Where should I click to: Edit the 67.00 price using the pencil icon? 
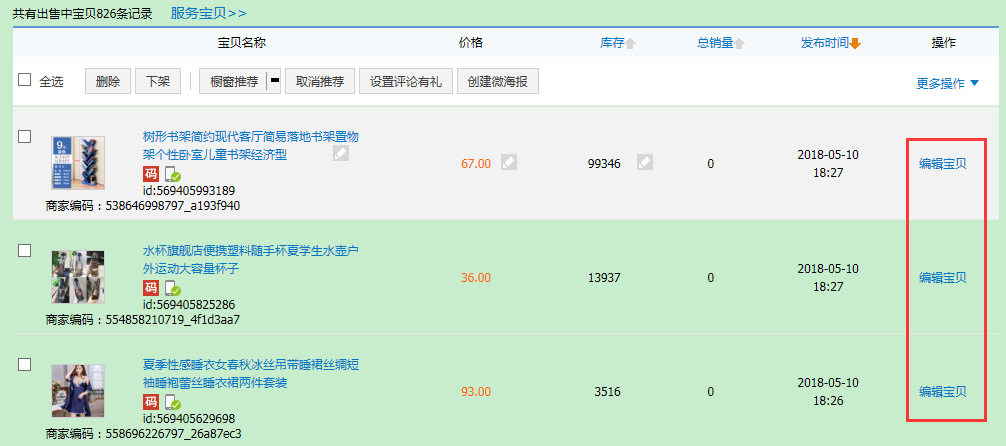[509, 162]
